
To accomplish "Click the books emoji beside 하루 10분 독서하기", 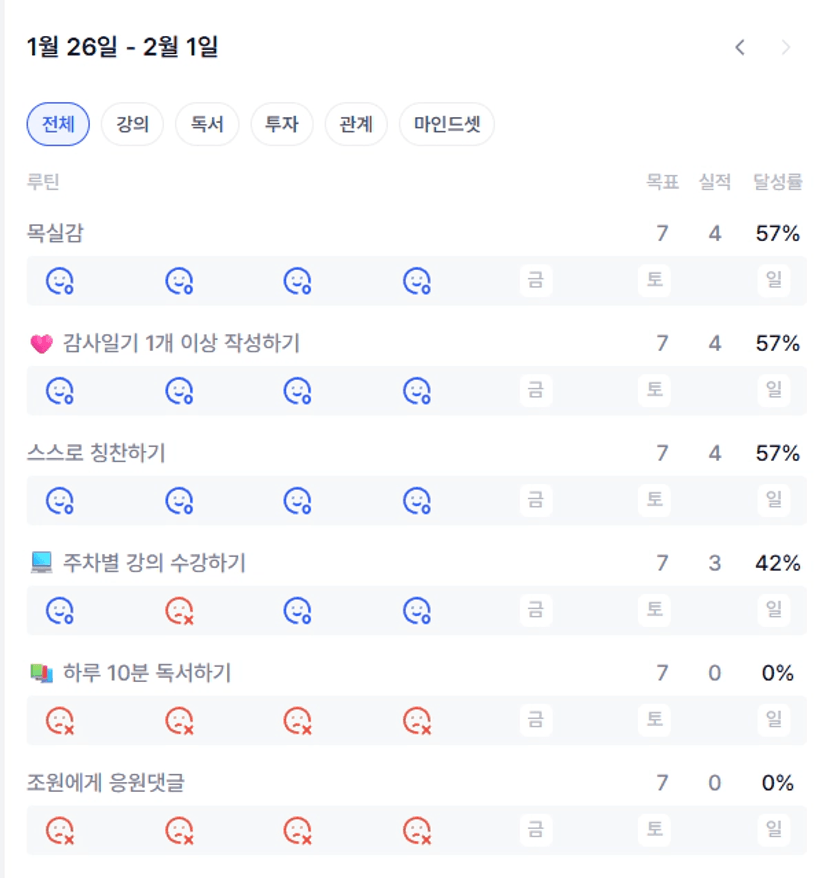I will click(x=41, y=674).
